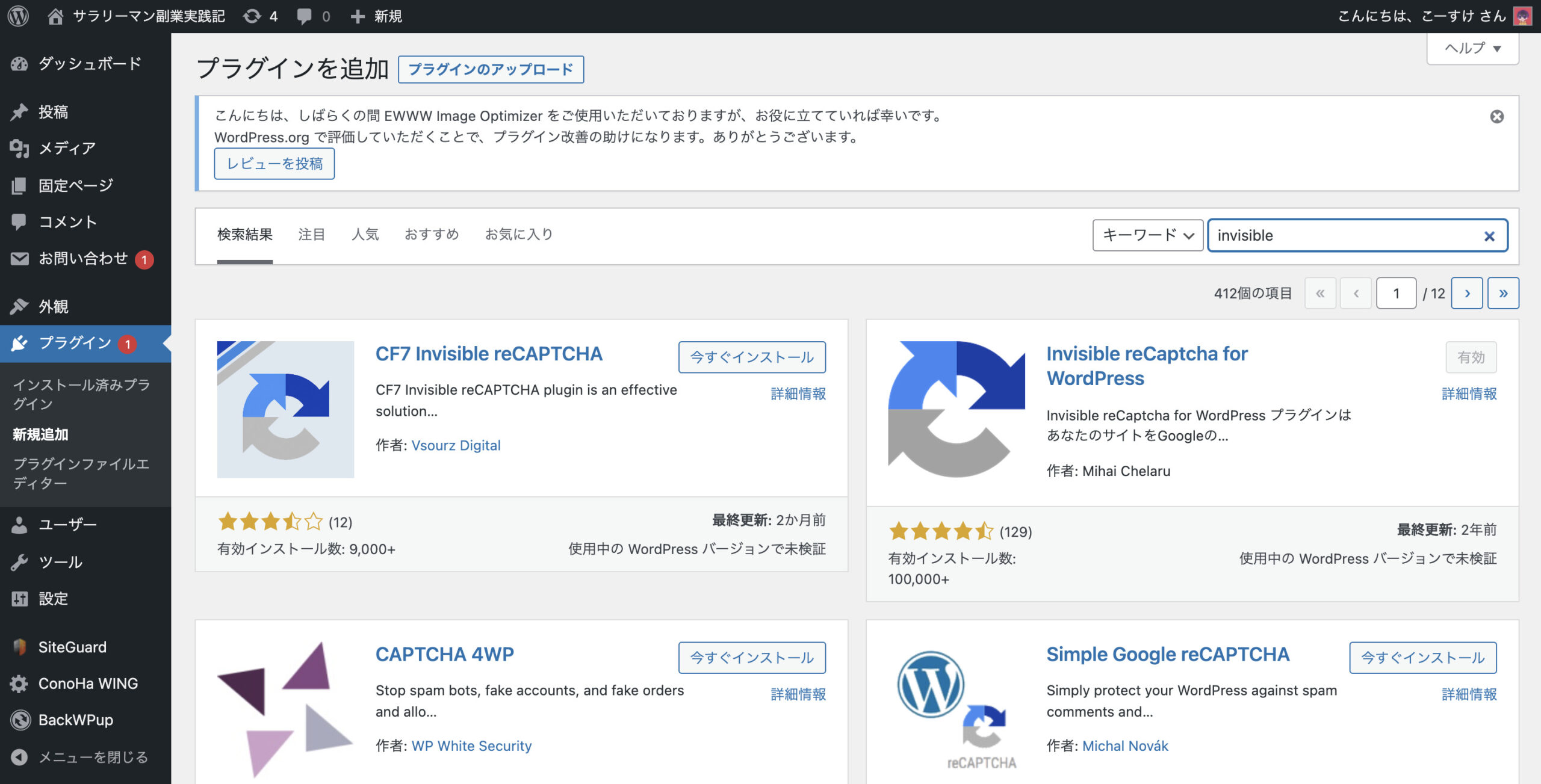Open the ConoHa WING sidebar menu
Screen dimensions: 1541x784
[x=88, y=684]
